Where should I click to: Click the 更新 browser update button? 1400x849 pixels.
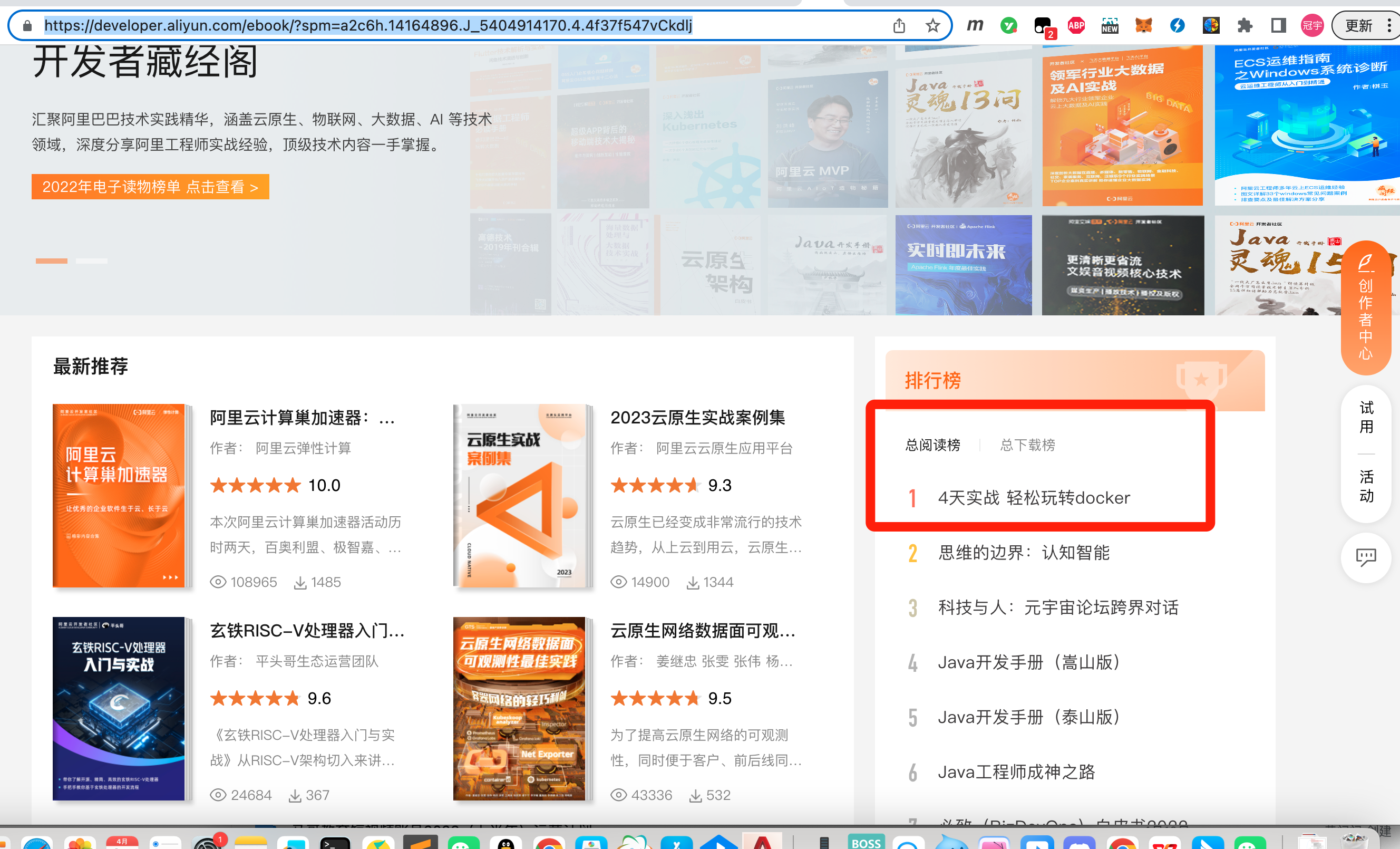pyautogui.click(x=1358, y=25)
